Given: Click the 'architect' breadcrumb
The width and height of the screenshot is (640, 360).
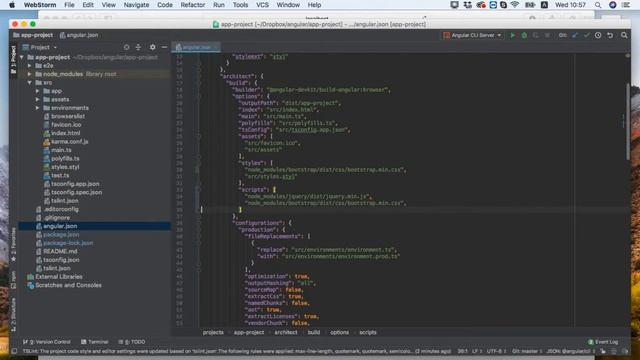Looking at the screenshot, I should click(x=286, y=333).
